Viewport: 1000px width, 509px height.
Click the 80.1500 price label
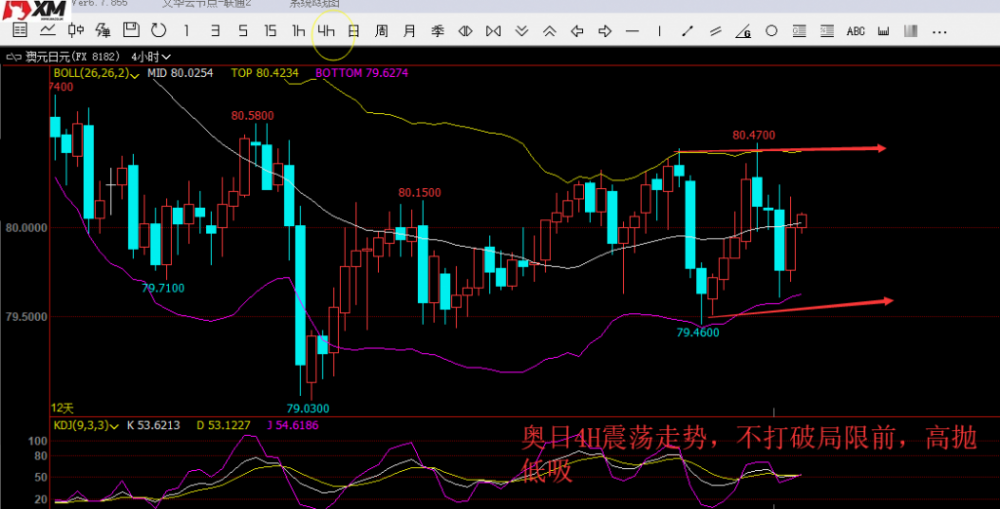419,193
